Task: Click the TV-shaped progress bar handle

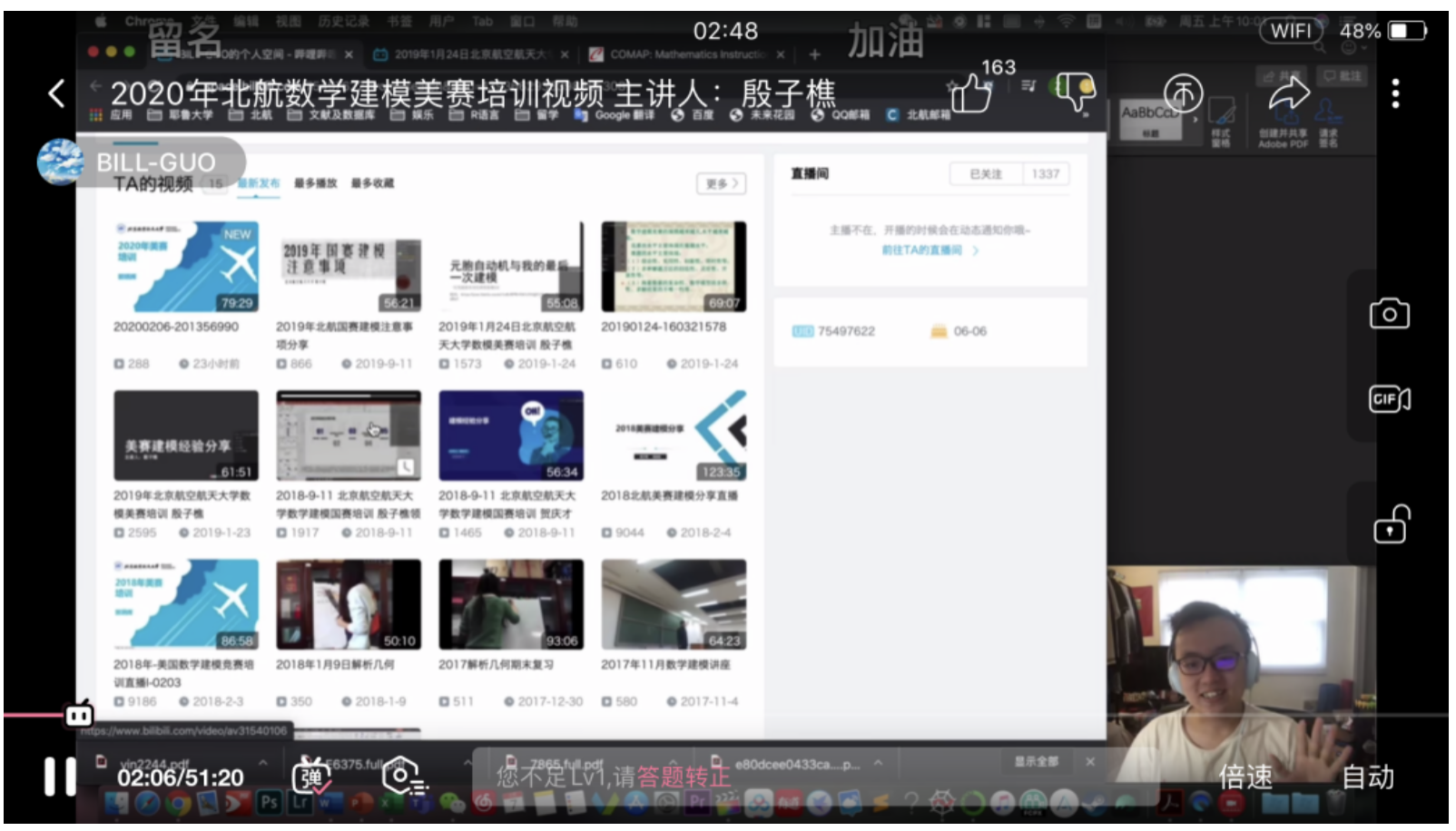Action: (x=79, y=715)
